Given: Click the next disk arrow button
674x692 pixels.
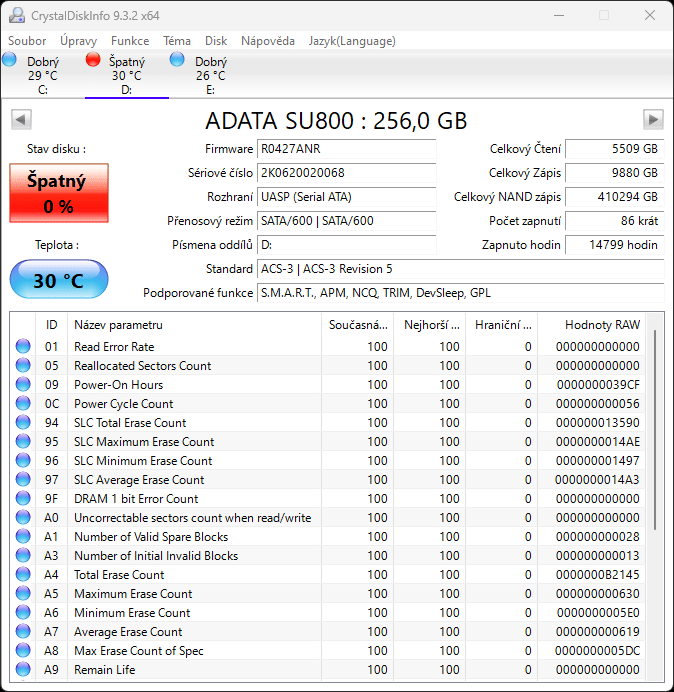Looking at the screenshot, I should [x=653, y=120].
